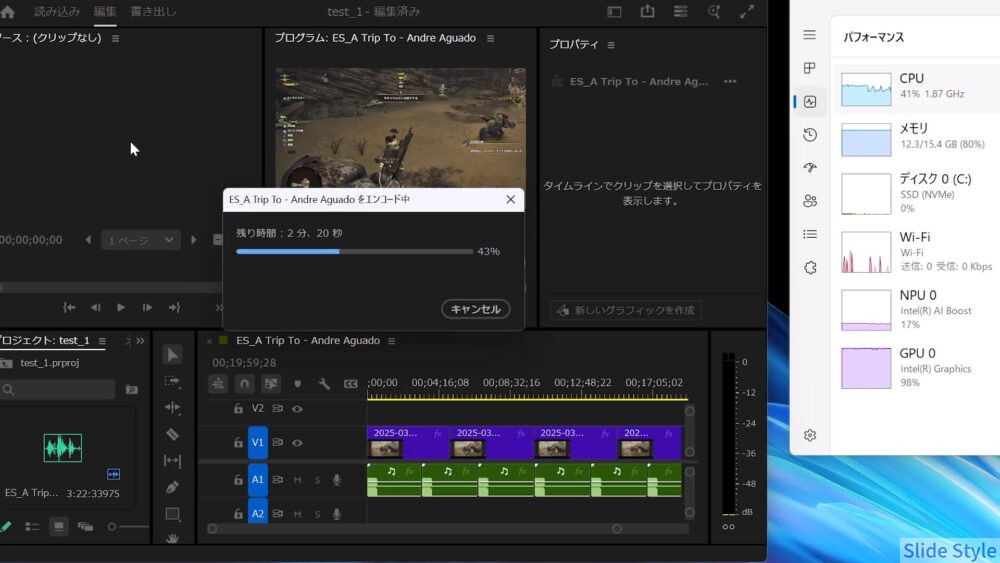Viewport: 1000px width, 563px height.
Task: Select GPU 0 in Task Manager
Action: coord(916,368)
